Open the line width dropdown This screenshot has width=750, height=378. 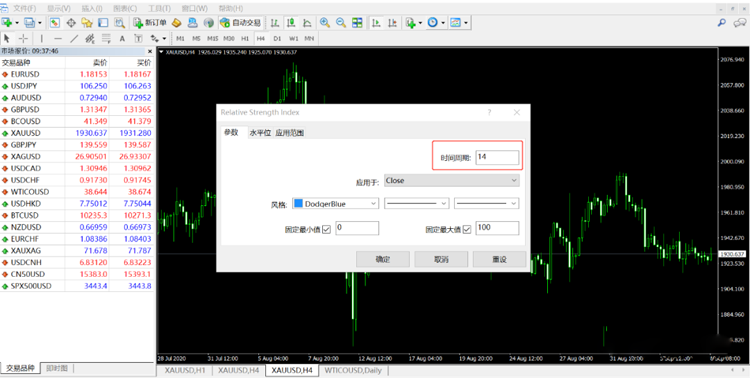[486, 203]
